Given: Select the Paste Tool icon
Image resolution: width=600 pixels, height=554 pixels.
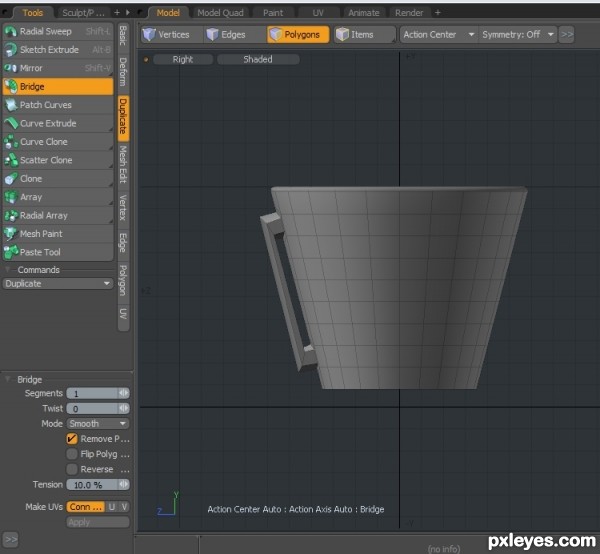Looking at the screenshot, I should [11, 252].
